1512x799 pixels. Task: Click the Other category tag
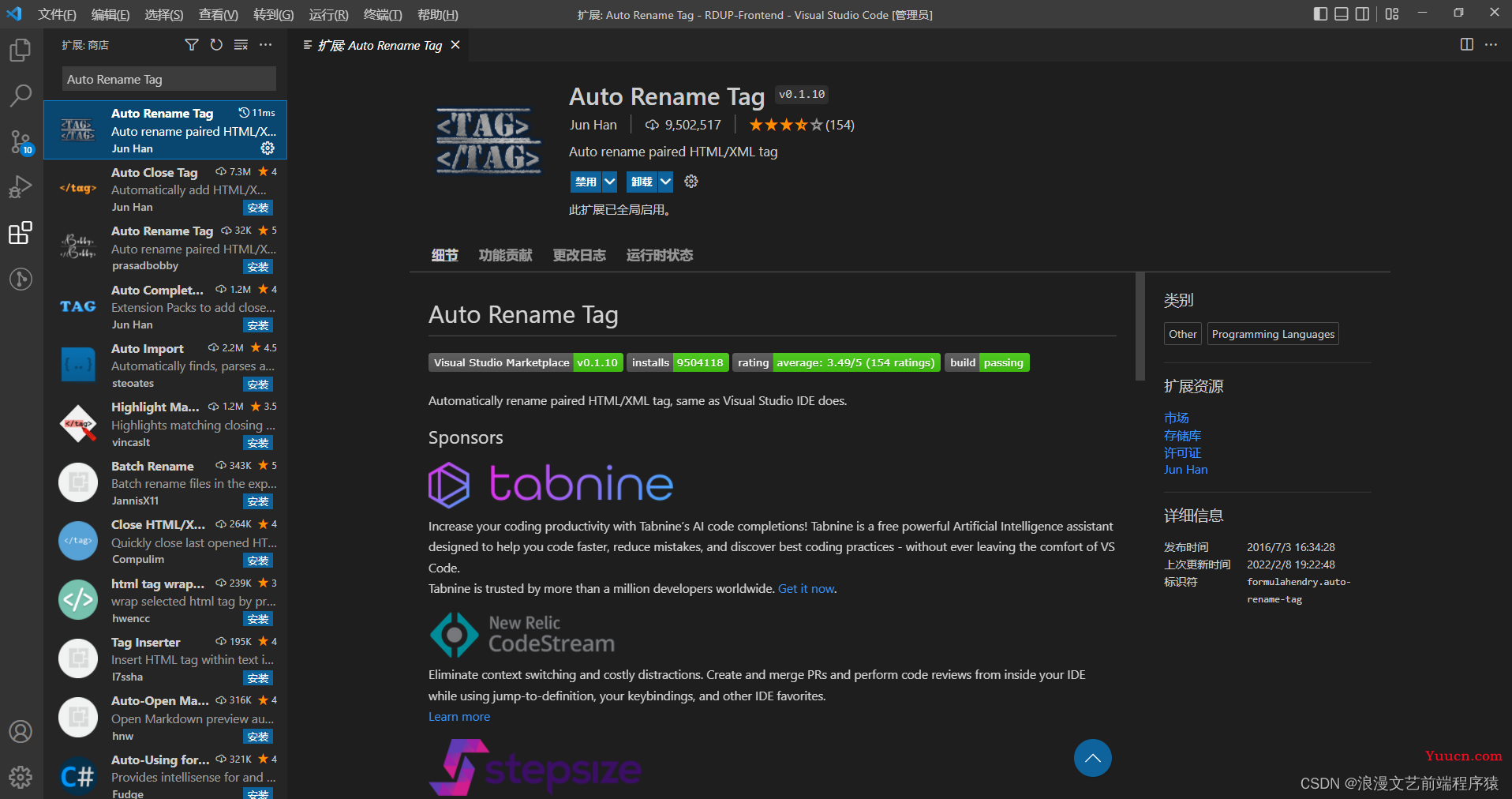pos(1182,334)
